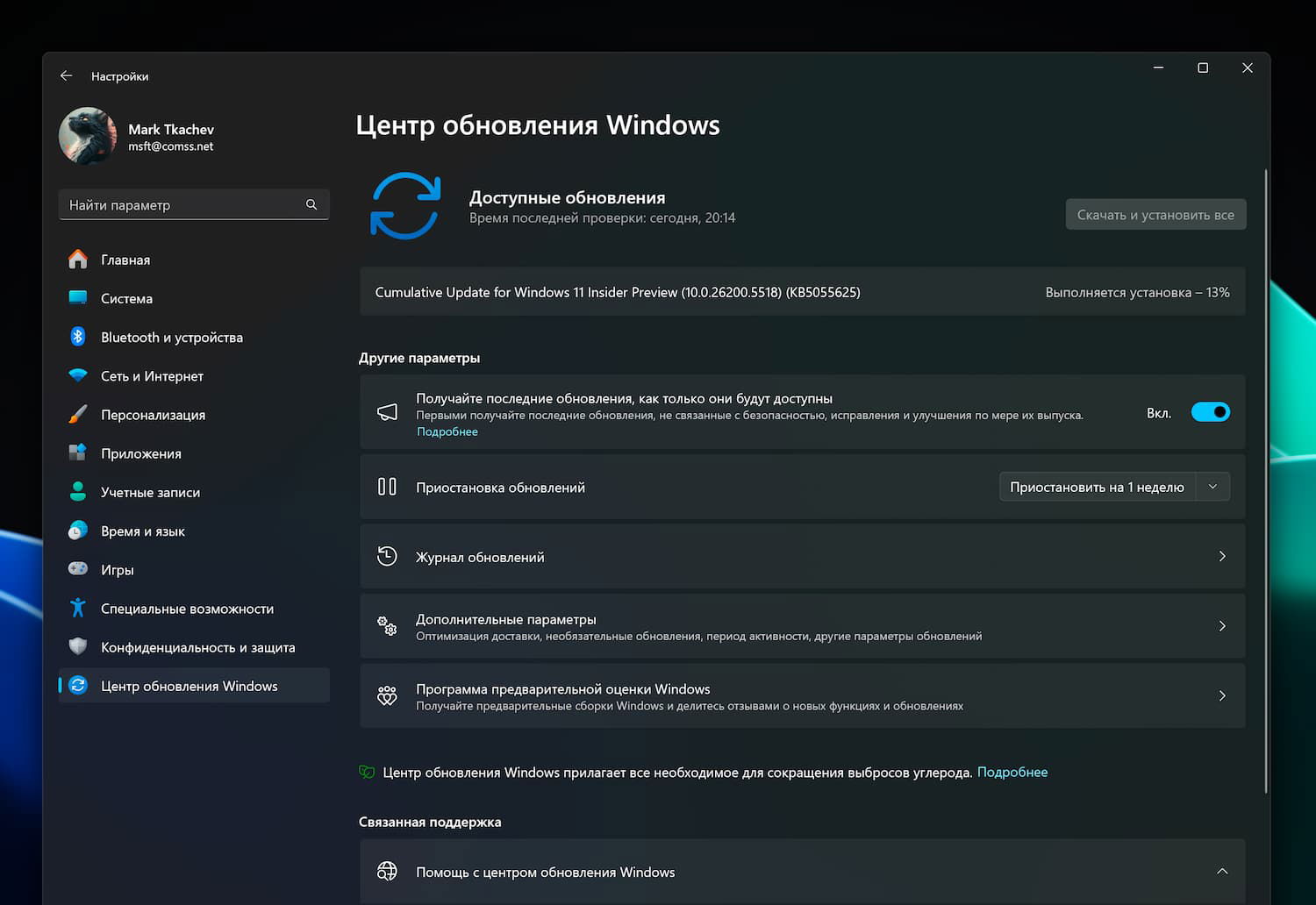The height and width of the screenshot is (905, 1316).
Task: Click the back arrow icon in the title bar
Action: click(x=66, y=76)
